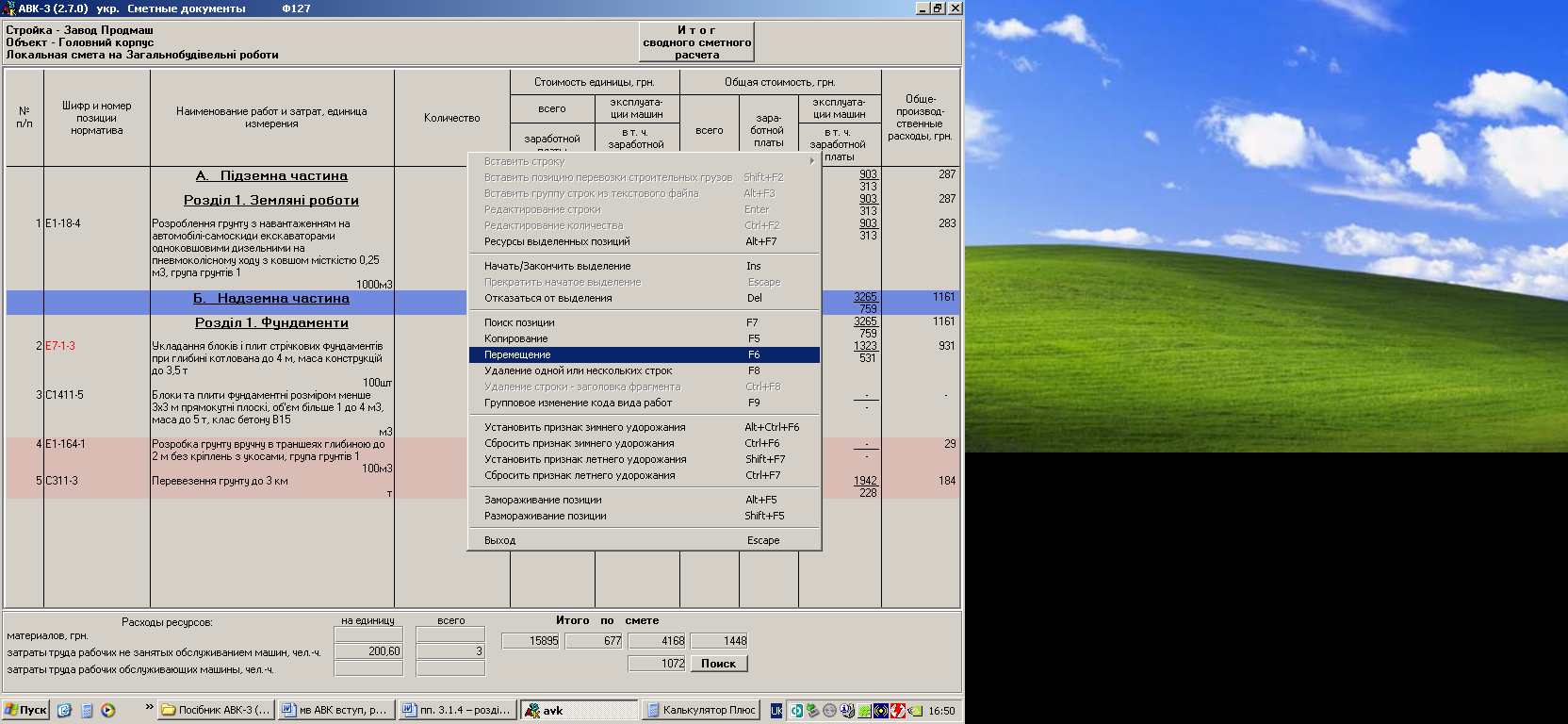Expand quick launch overflow chevron
This screenshot has width=1568, height=724.
point(149,706)
